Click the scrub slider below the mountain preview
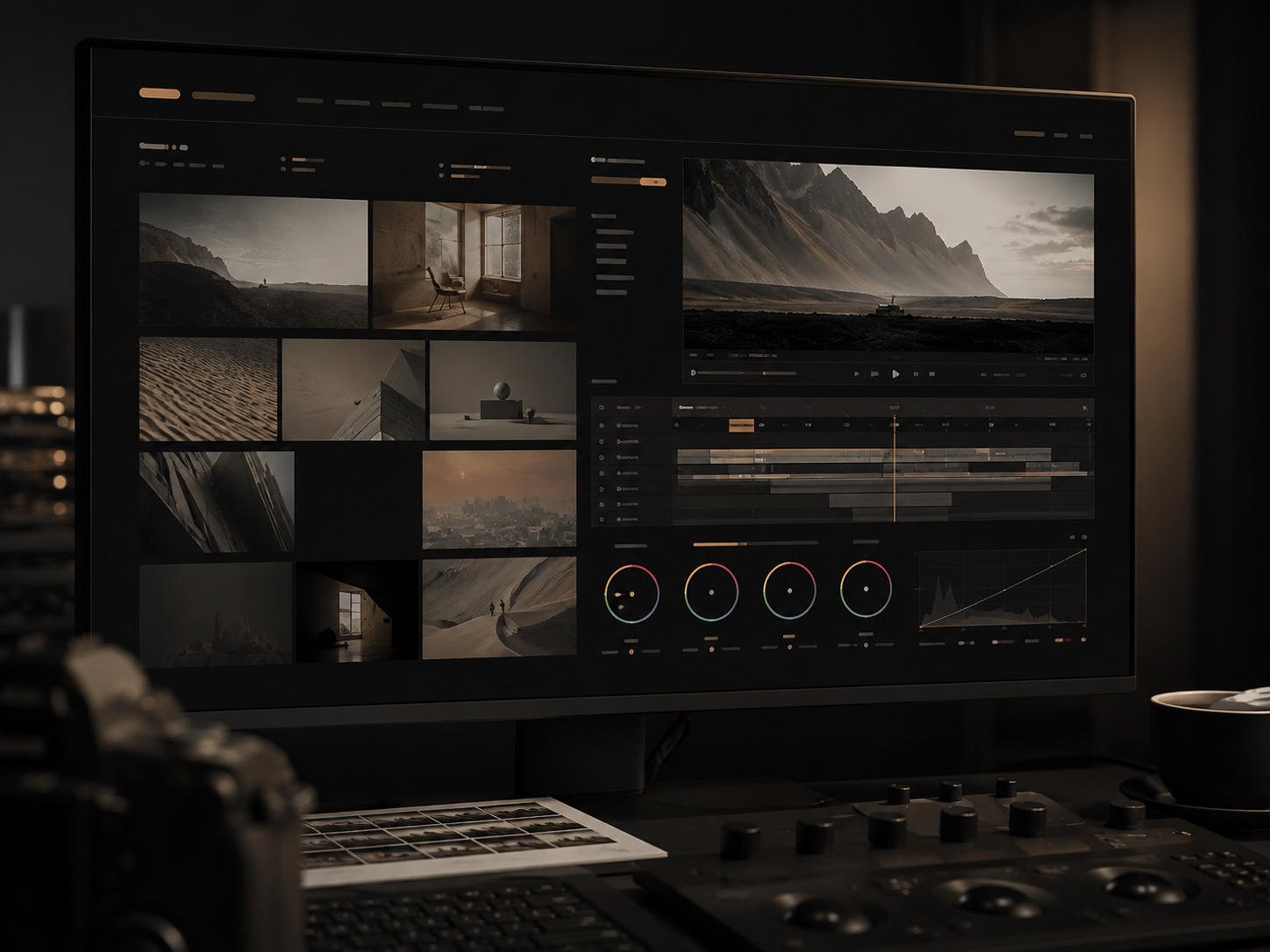Viewport: 1270px width, 952px height. coord(746,373)
